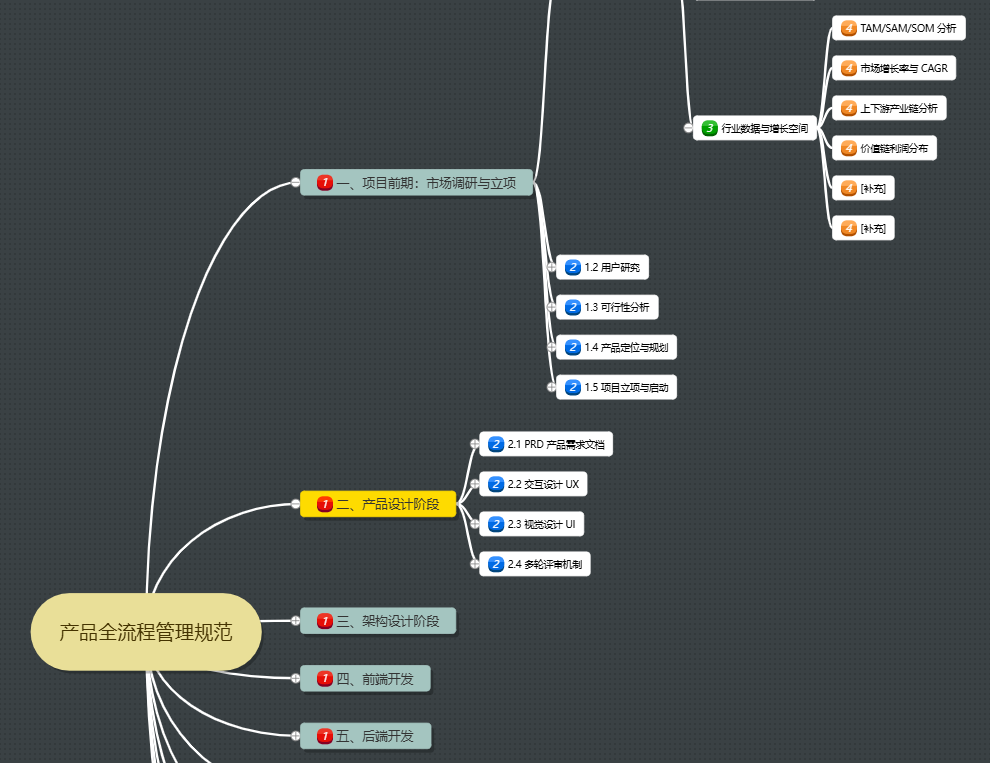Click priority 4 icon on TAM/SAM/SOM 分析
Image resolution: width=990 pixels, height=763 pixels.
tap(849, 28)
